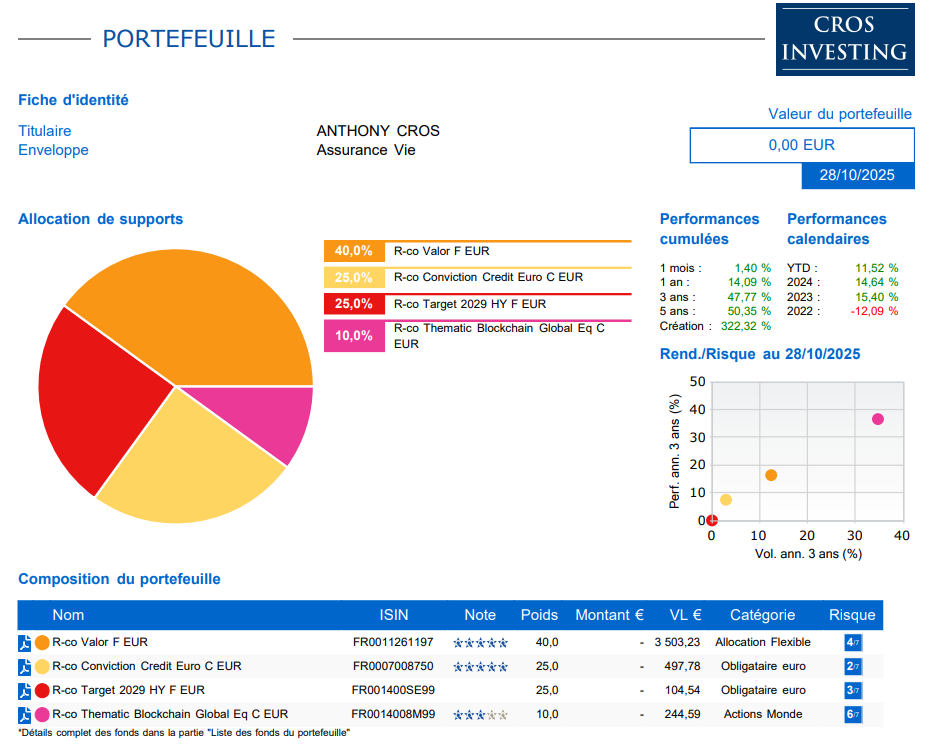Screen dimensions: 939x753
Task: Click the red point at scatter origin
Action: pyautogui.click(x=711, y=520)
